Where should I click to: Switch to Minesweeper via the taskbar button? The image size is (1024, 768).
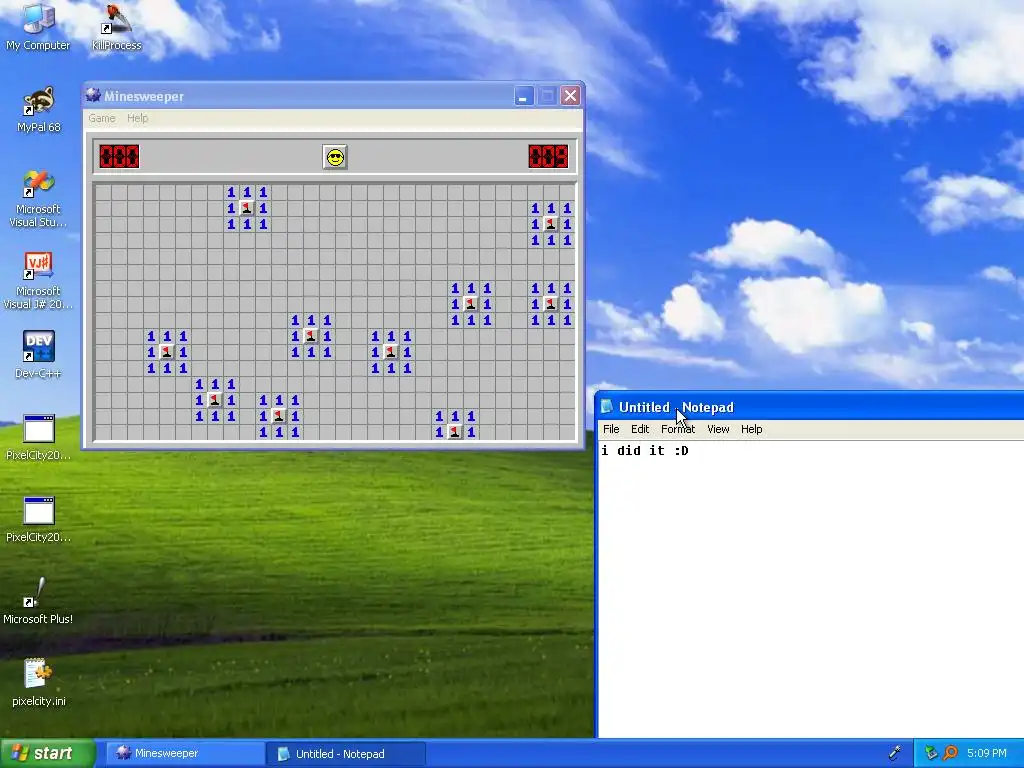point(184,754)
